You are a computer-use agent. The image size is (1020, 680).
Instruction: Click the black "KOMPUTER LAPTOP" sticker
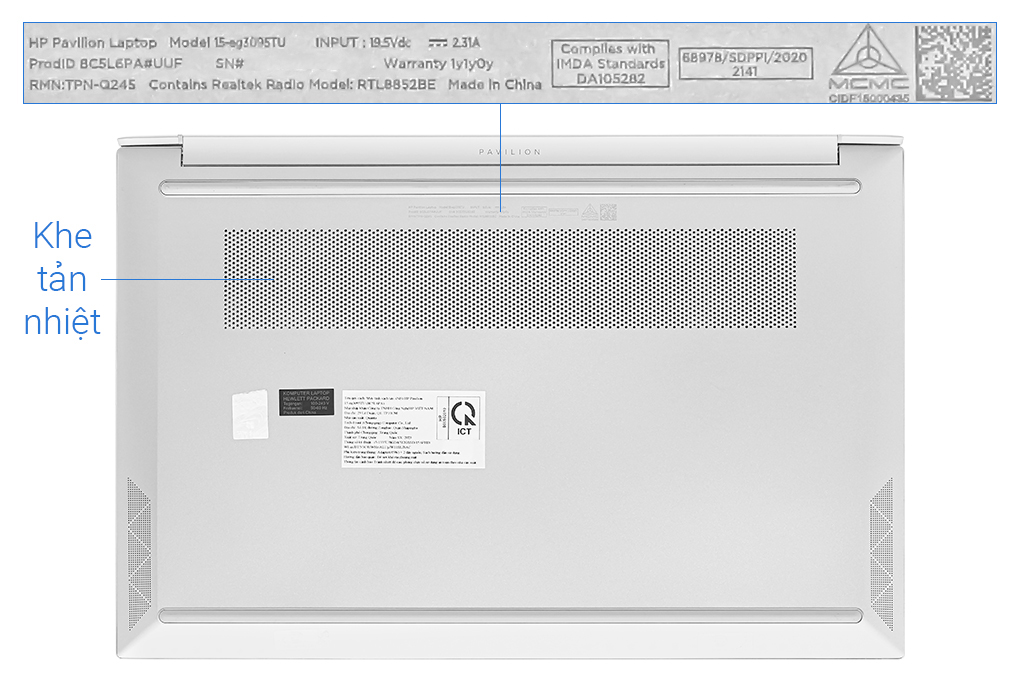(306, 402)
